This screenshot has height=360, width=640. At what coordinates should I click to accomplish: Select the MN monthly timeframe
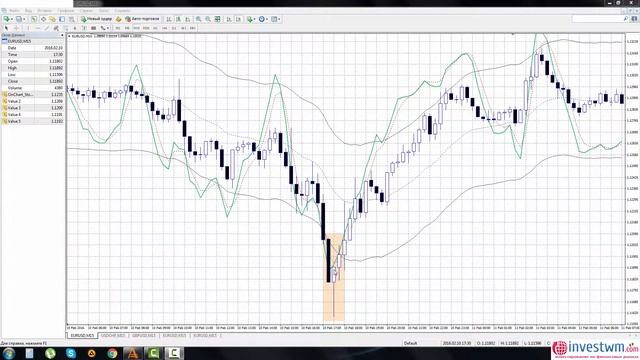coord(193,28)
